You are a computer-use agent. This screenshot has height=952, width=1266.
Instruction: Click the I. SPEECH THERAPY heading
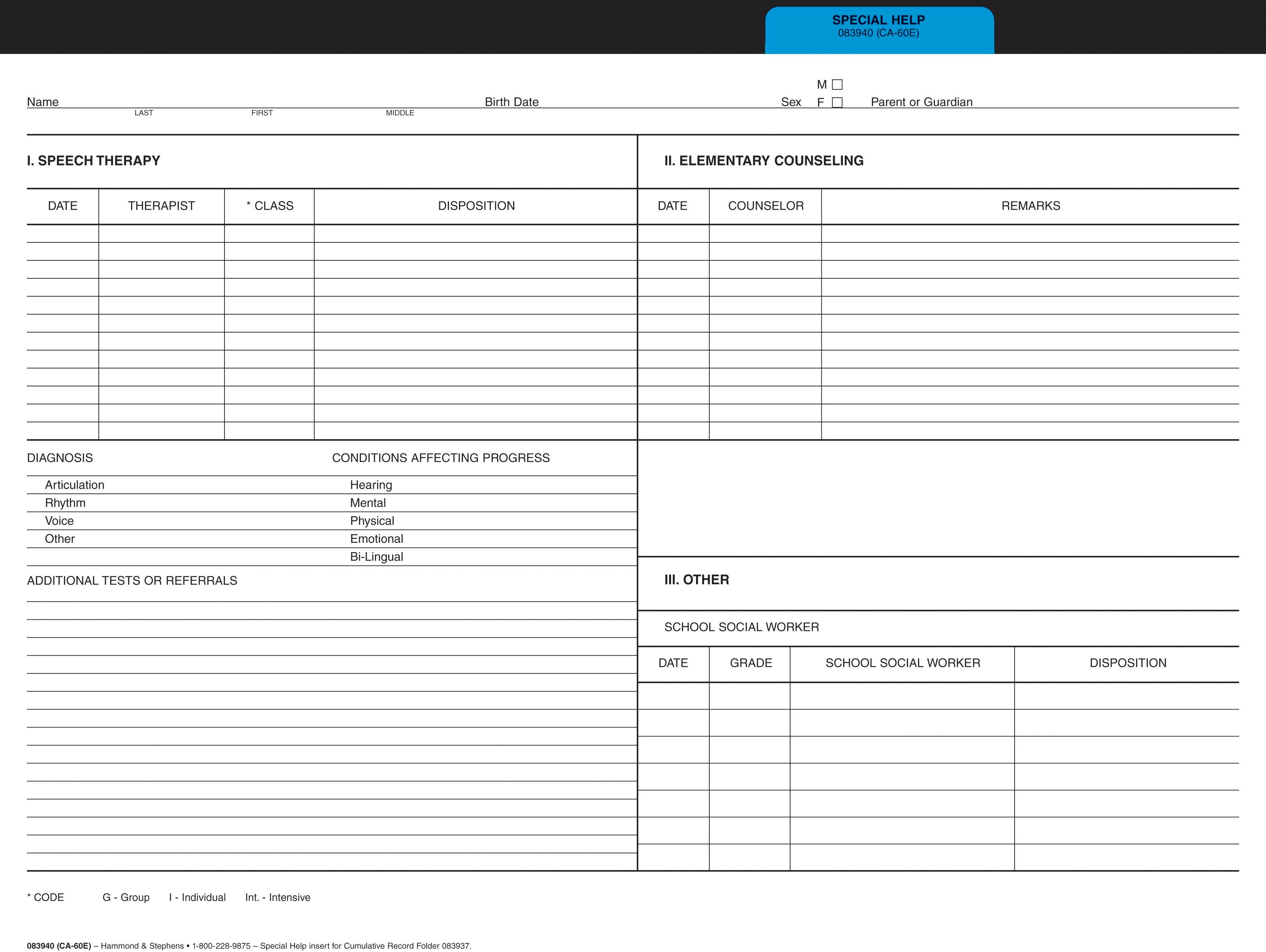[93, 161]
